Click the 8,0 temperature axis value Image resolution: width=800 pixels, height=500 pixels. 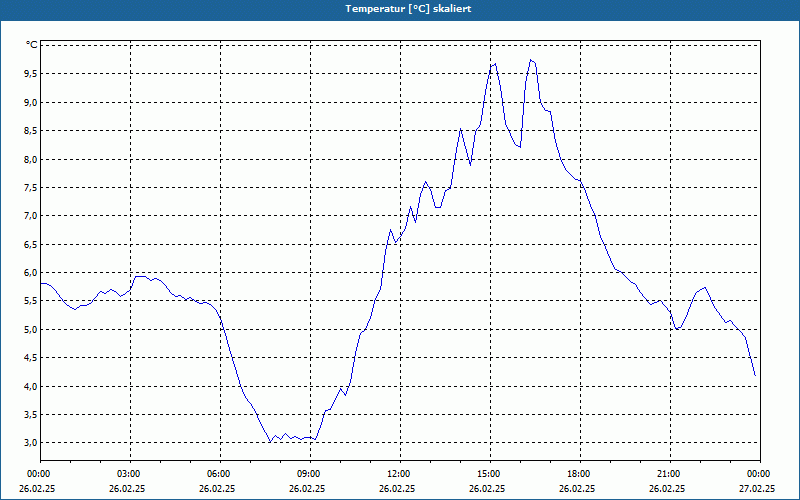click(30, 159)
